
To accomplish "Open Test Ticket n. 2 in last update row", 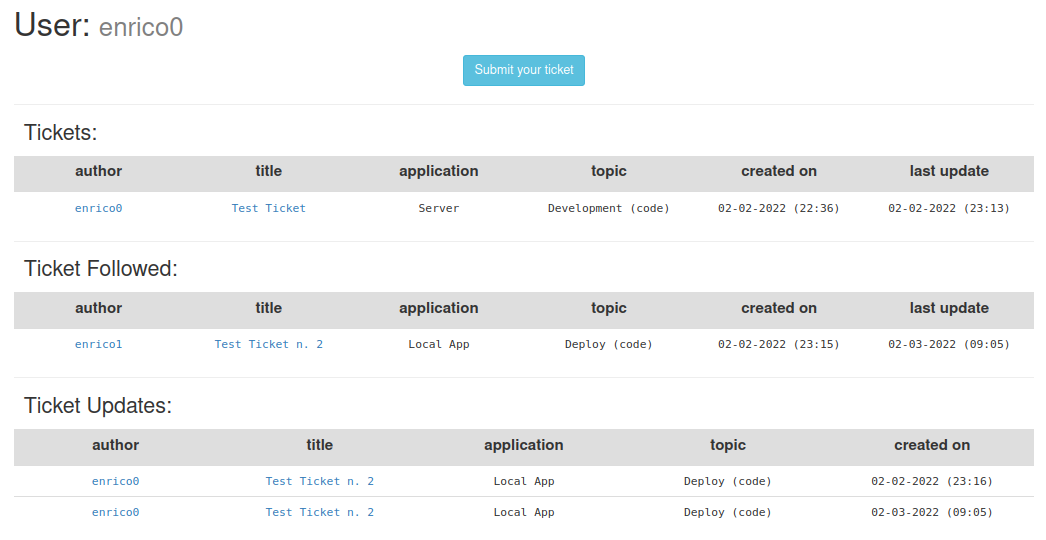I will (320, 513).
